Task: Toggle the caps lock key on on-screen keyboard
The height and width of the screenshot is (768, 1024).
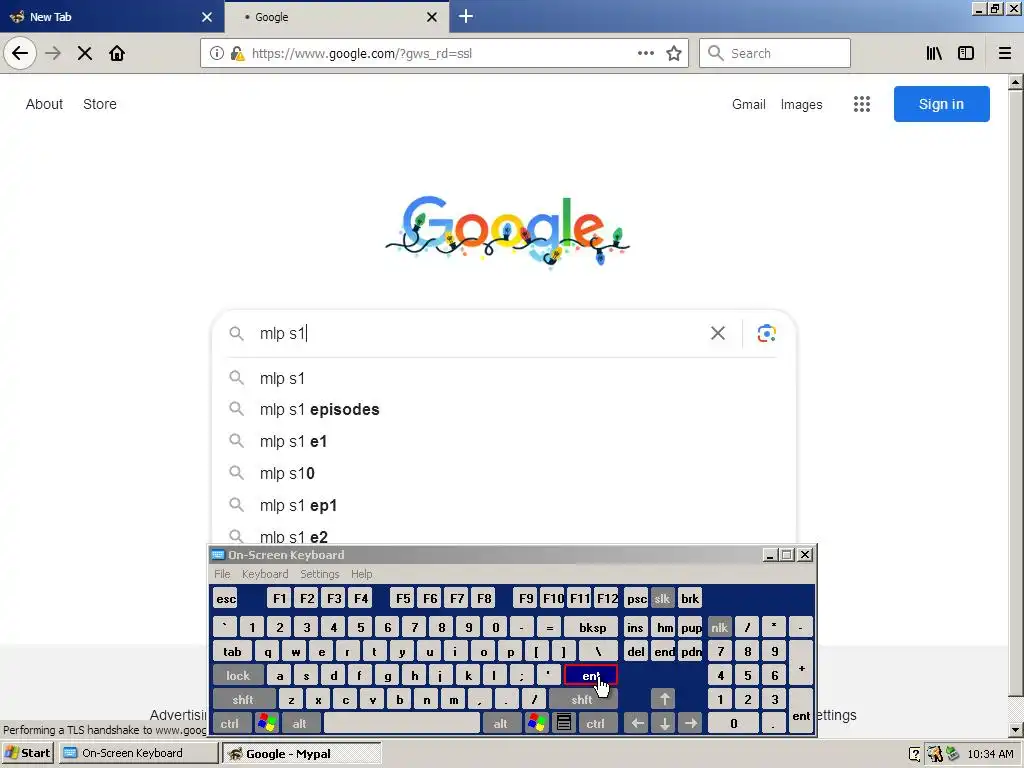Action: click(x=238, y=675)
